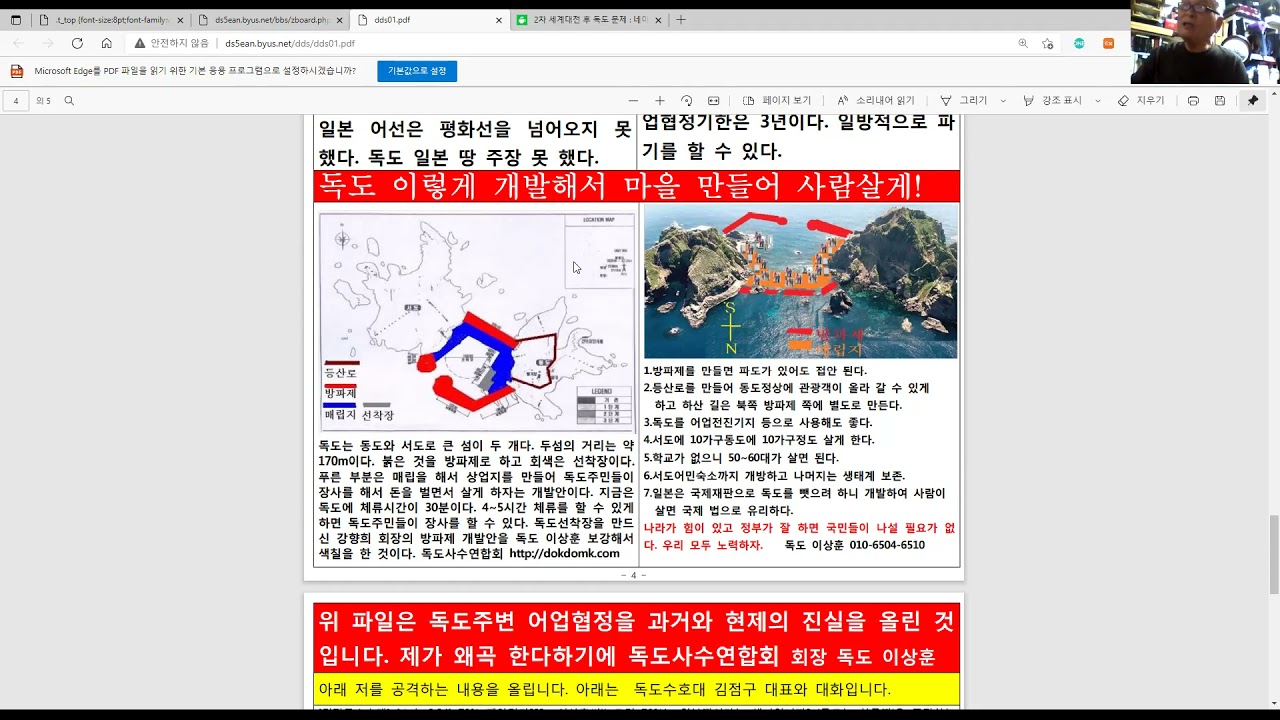The image size is (1280, 720).
Task: Expand the 그리기 dropdown arrow
Action: 1004,101
